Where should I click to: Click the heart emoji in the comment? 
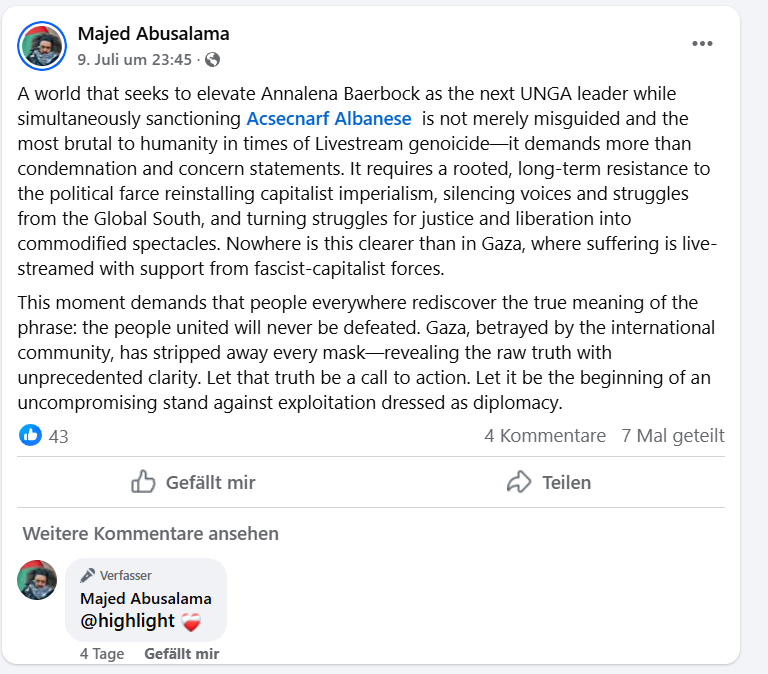pos(192,621)
